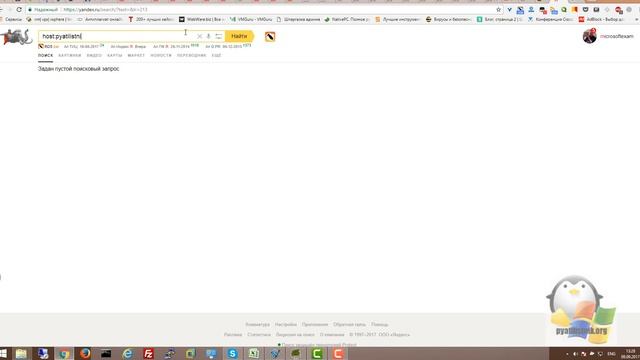The width and height of the screenshot is (640, 360).
Task: Open the Реклама footer link
Action: click(233, 335)
